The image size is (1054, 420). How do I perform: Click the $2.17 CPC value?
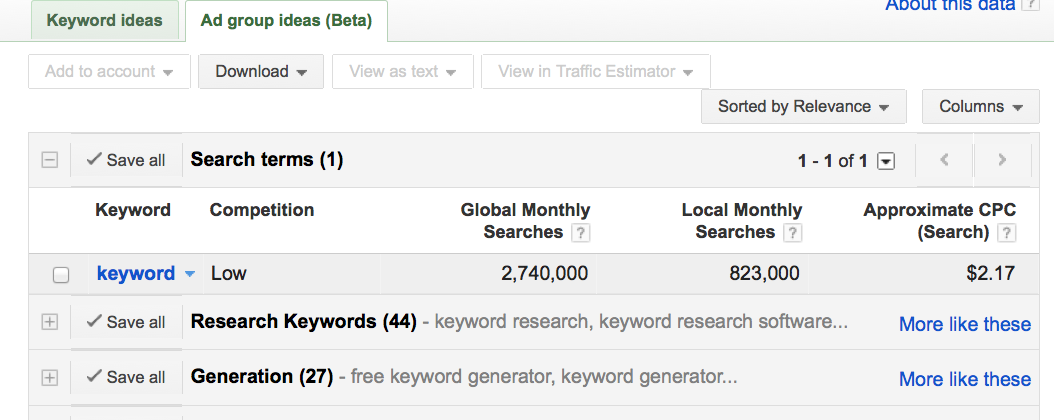(x=991, y=274)
